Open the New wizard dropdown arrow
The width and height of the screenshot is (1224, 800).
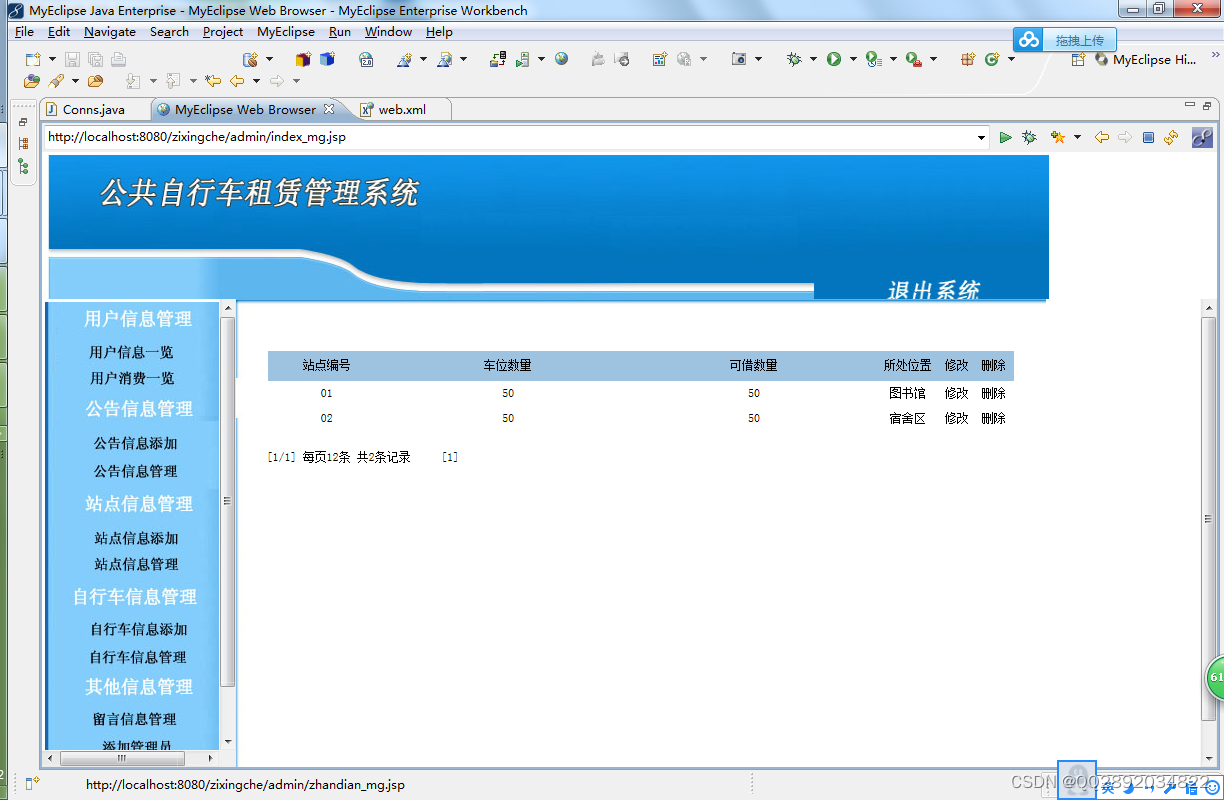tap(51, 58)
